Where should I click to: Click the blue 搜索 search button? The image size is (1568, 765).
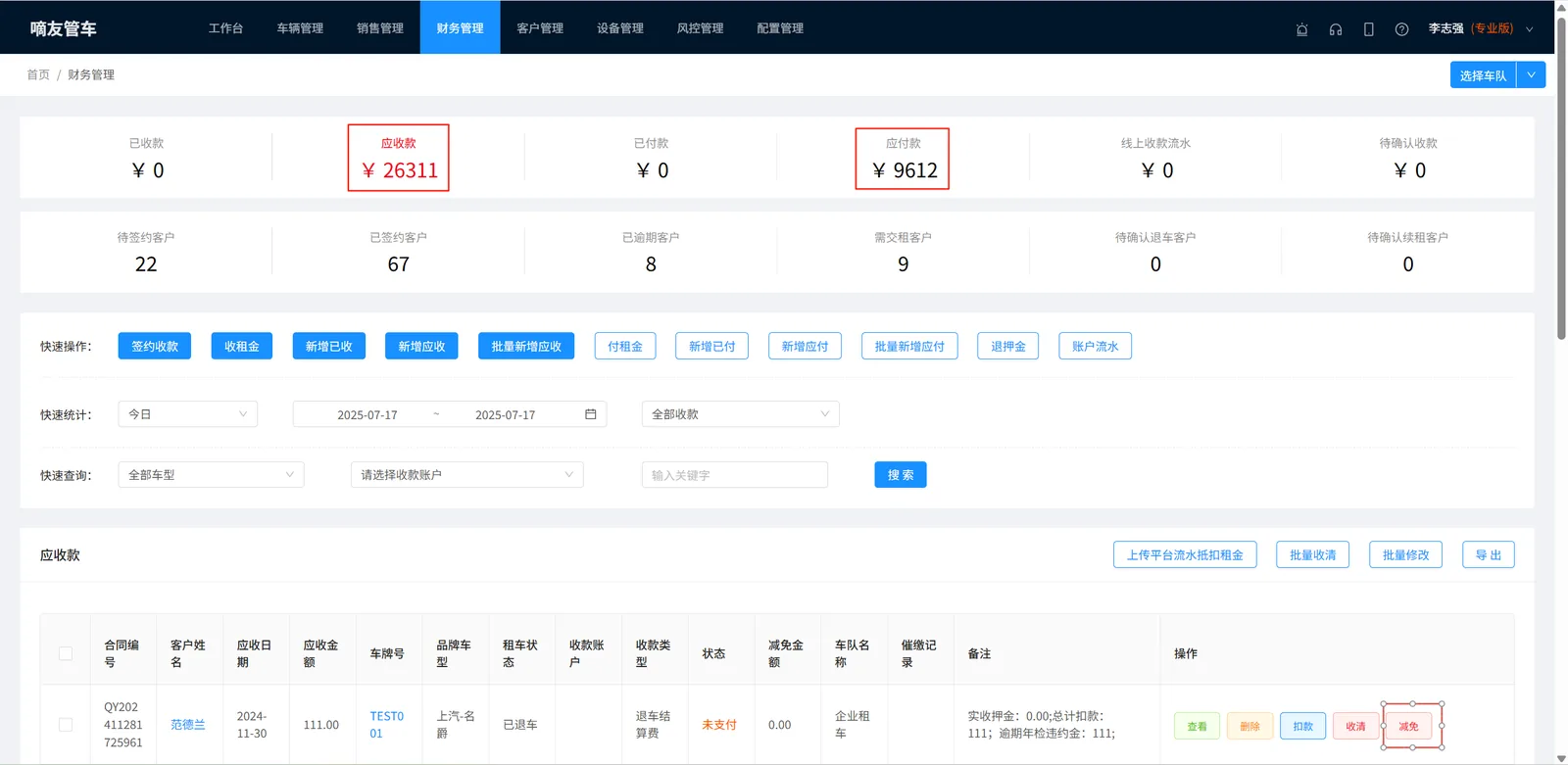coord(901,475)
